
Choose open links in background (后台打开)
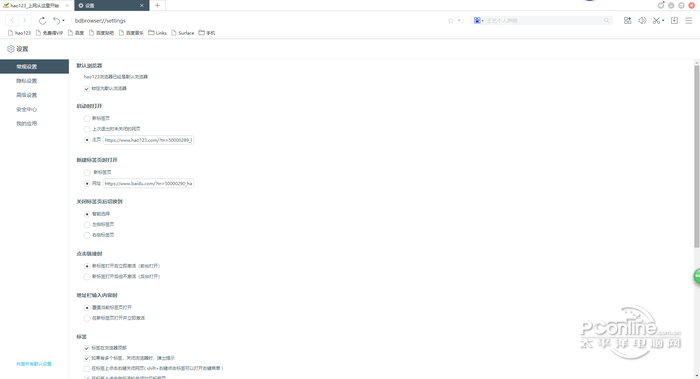(87, 277)
